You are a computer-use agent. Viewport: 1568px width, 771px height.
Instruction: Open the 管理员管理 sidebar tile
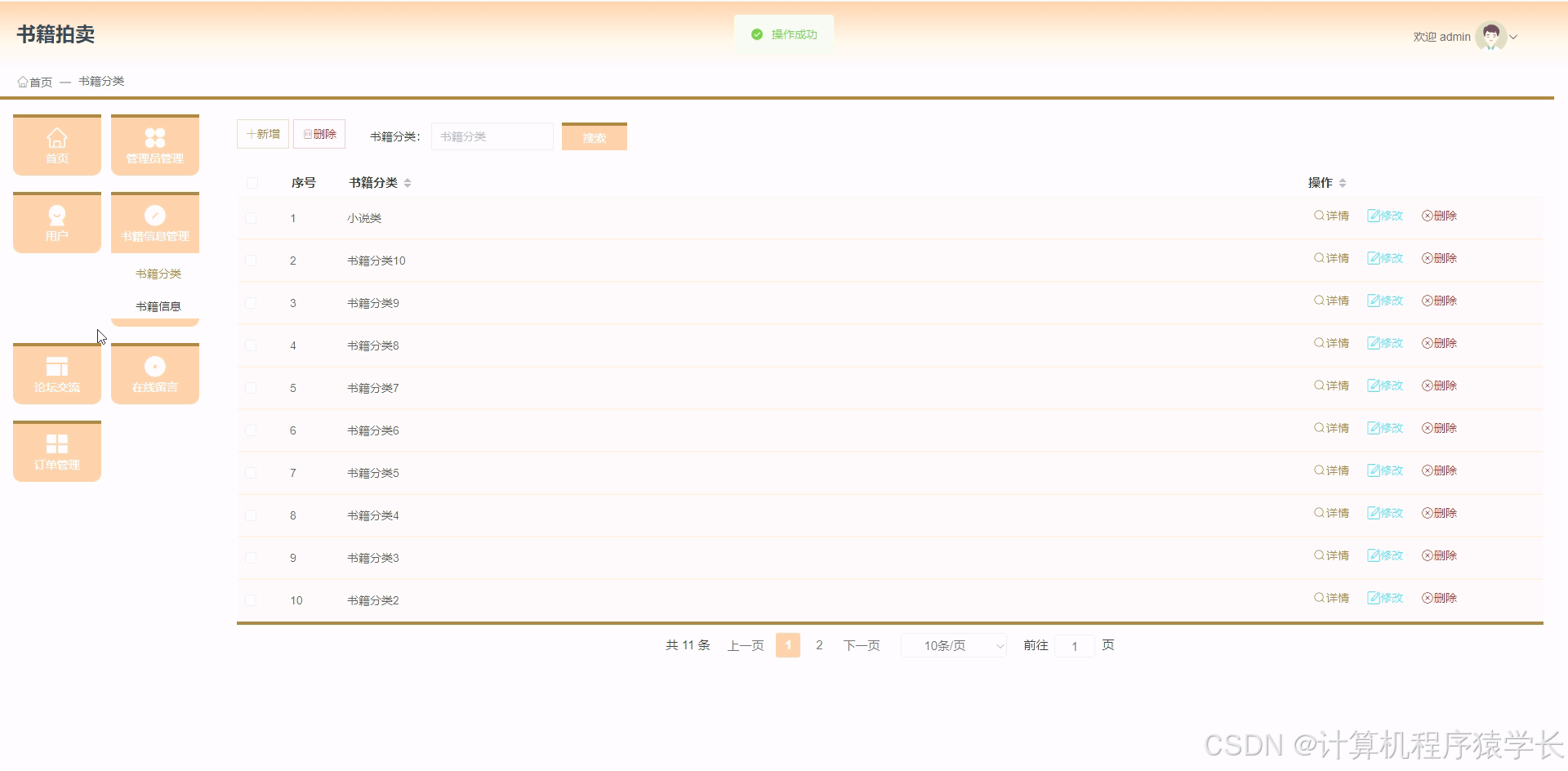[155, 145]
